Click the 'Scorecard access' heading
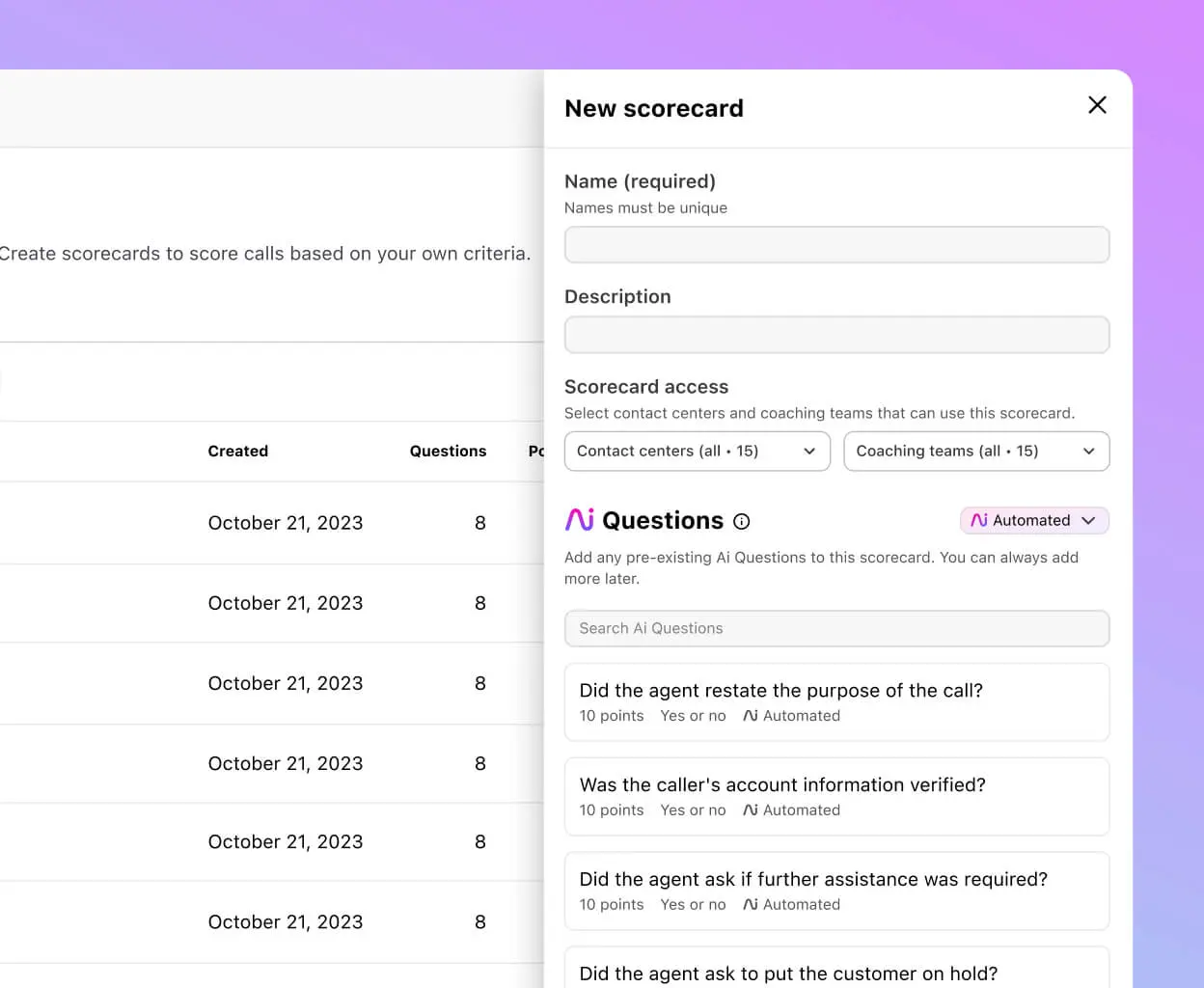 pos(646,387)
